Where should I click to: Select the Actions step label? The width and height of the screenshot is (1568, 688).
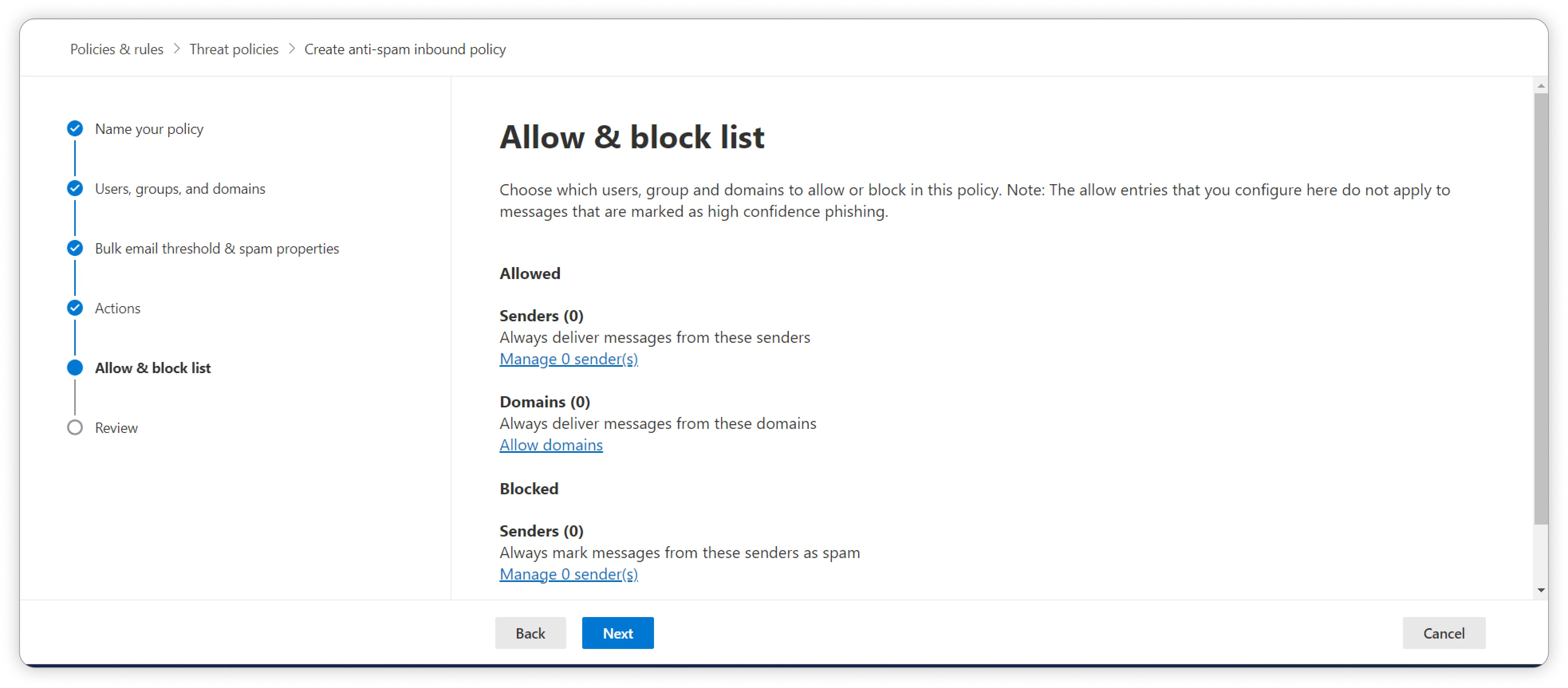(118, 309)
